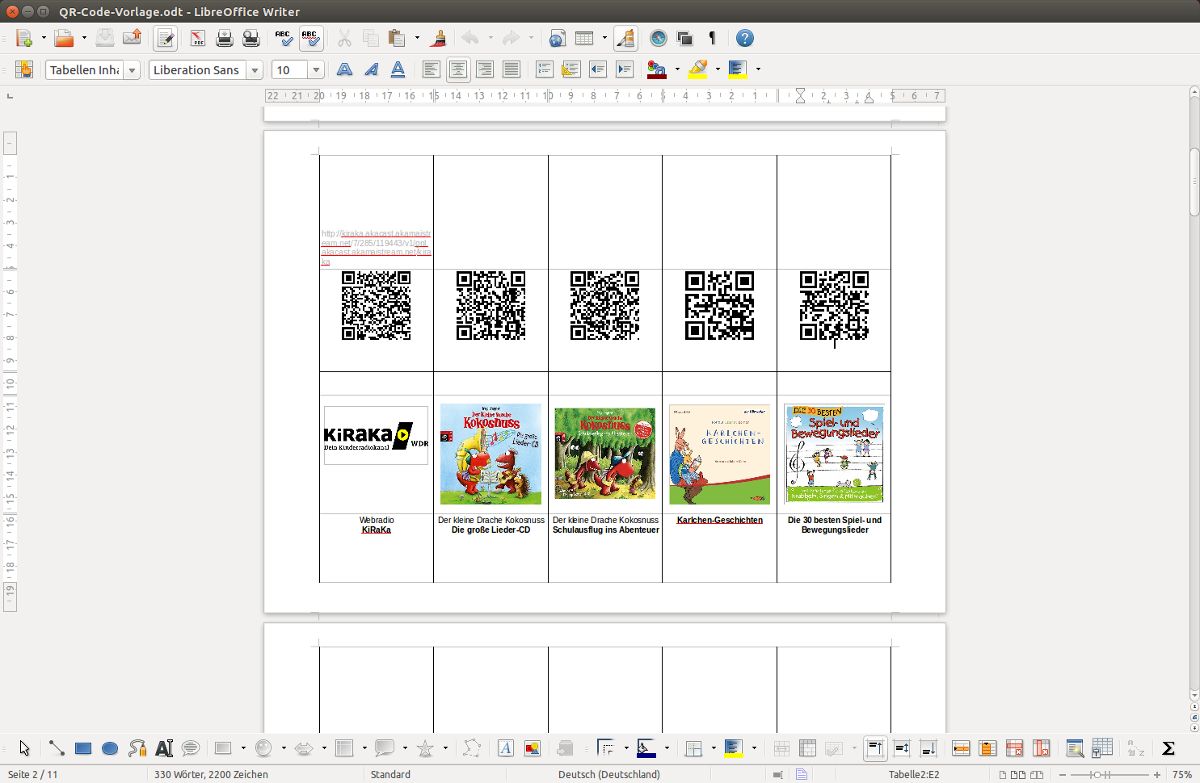The width and height of the screenshot is (1200, 783).
Task: Select the Callouts tool
Action: click(x=191, y=747)
